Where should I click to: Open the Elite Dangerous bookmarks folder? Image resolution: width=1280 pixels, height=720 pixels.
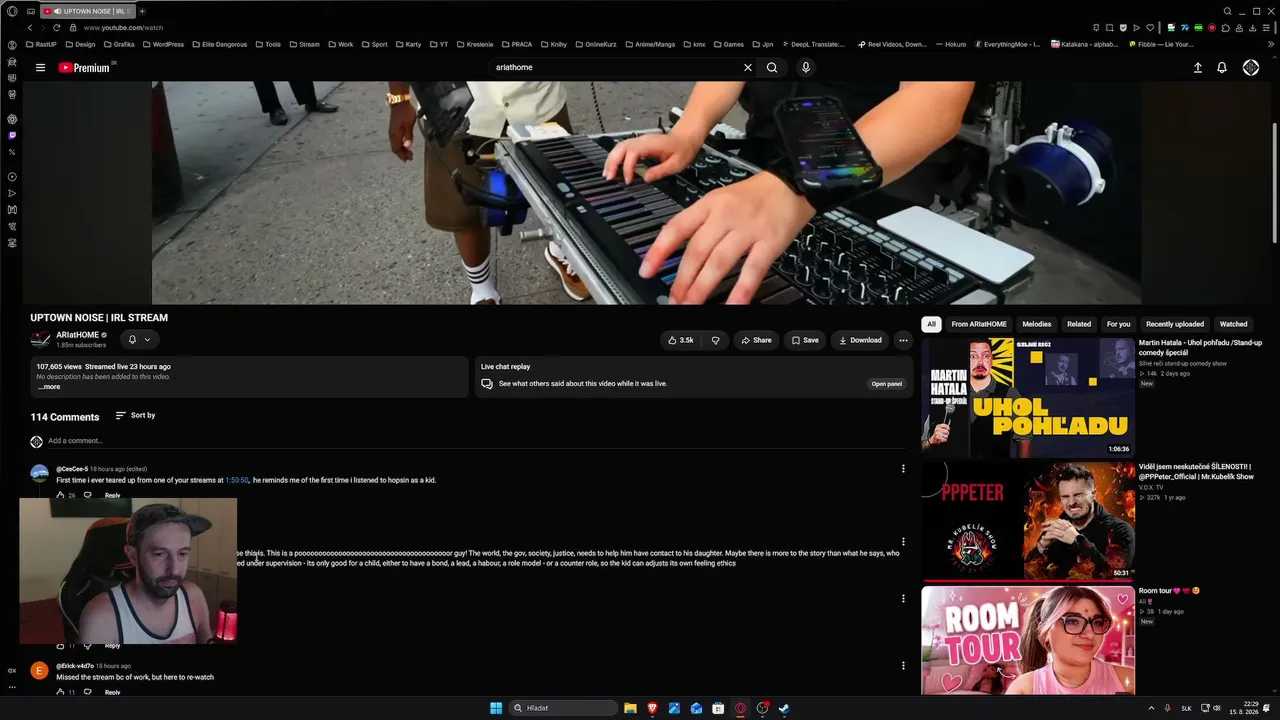(x=220, y=44)
